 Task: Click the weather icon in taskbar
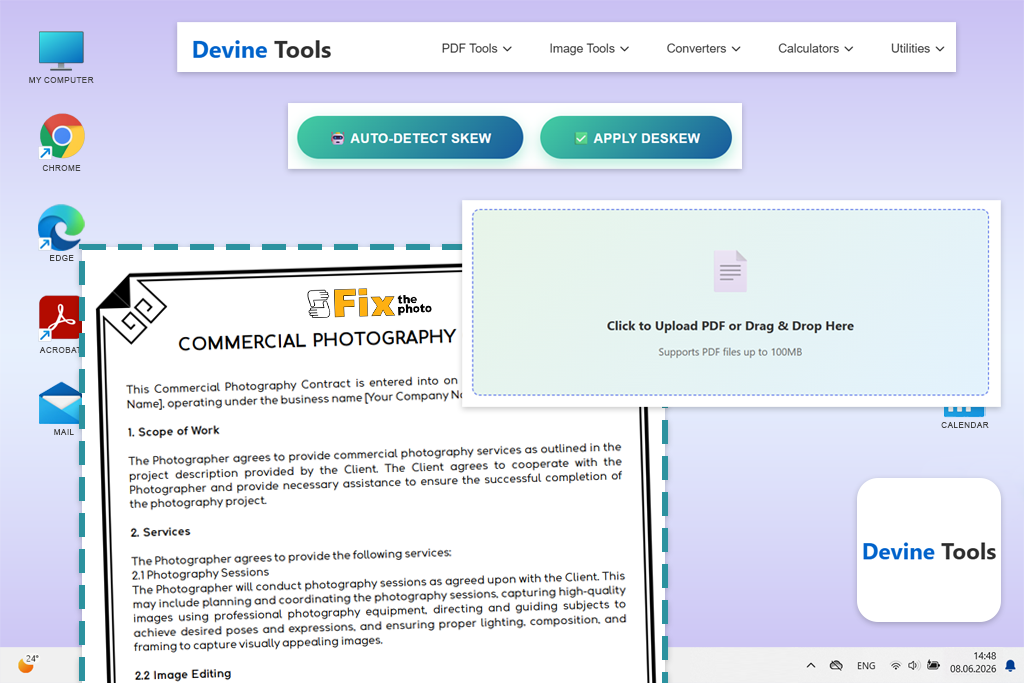point(27,664)
